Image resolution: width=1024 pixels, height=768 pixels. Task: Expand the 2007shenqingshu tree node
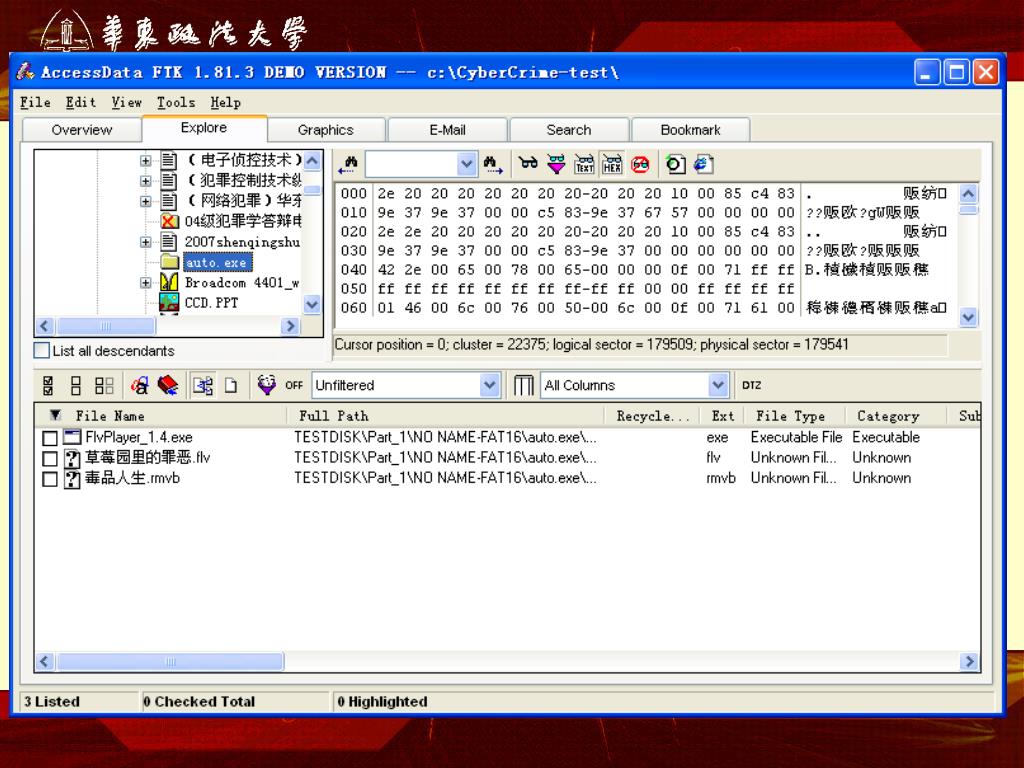pyautogui.click(x=145, y=242)
